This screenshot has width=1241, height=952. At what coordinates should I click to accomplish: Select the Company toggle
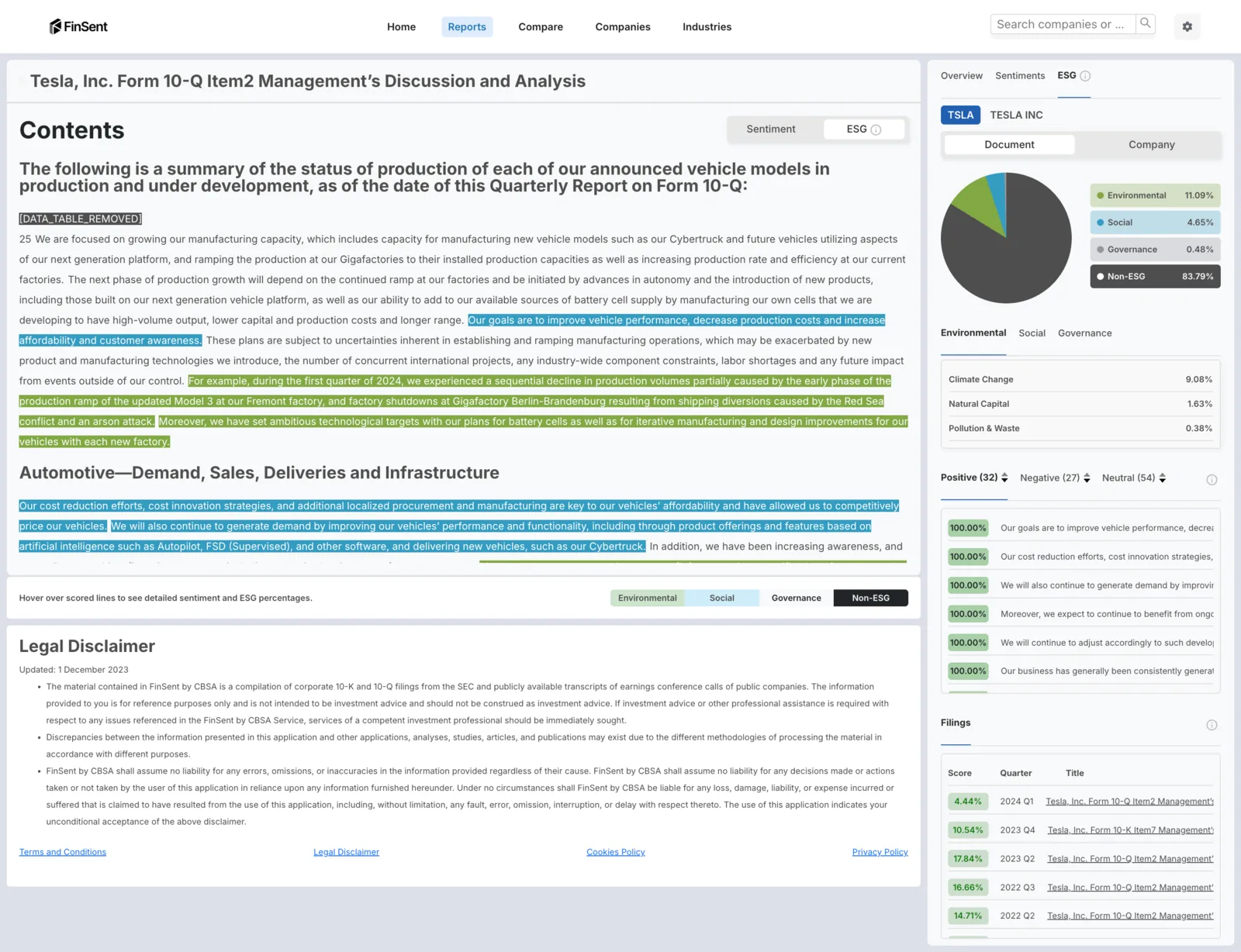point(1151,145)
